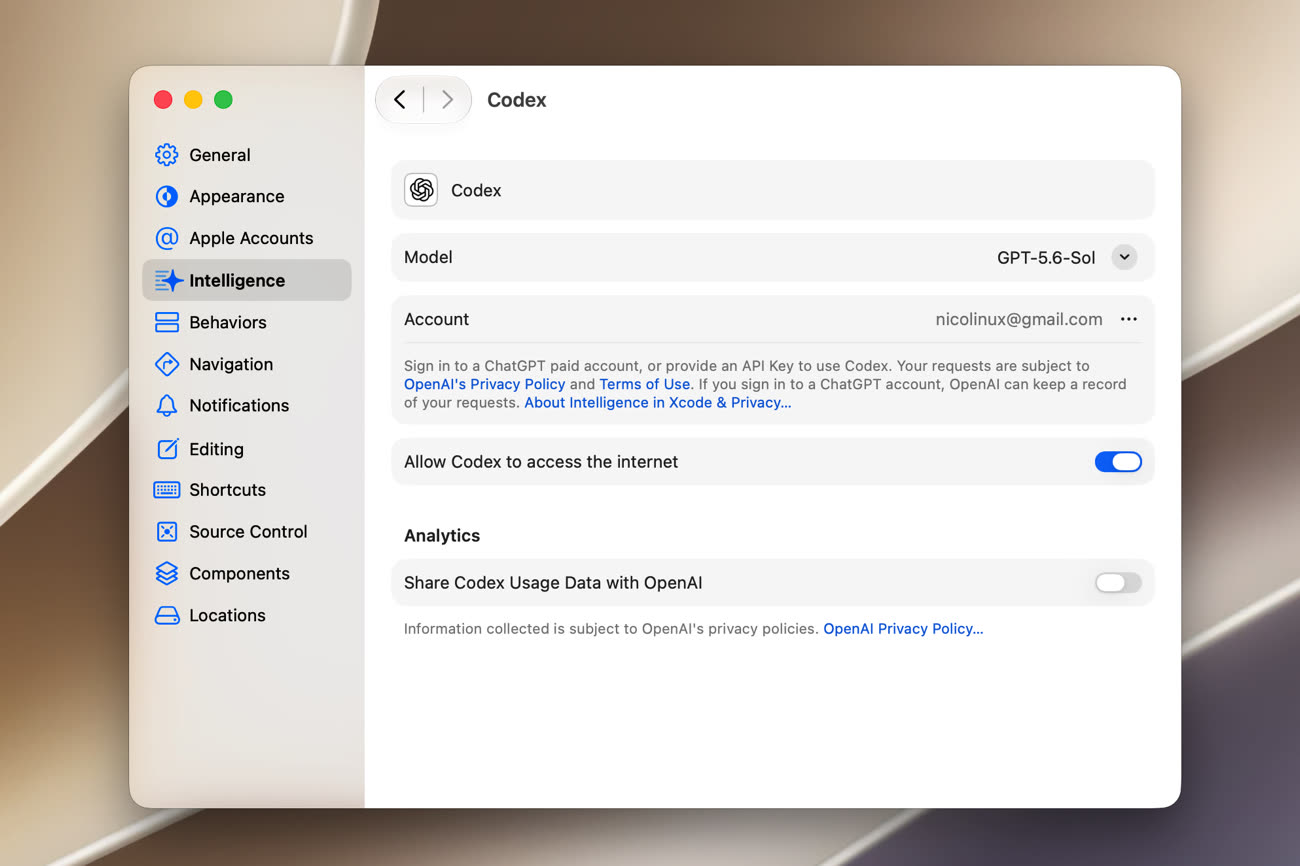Click the Behaviors icon in sidebar
This screenshot has height=866, width=1300.
167,322
